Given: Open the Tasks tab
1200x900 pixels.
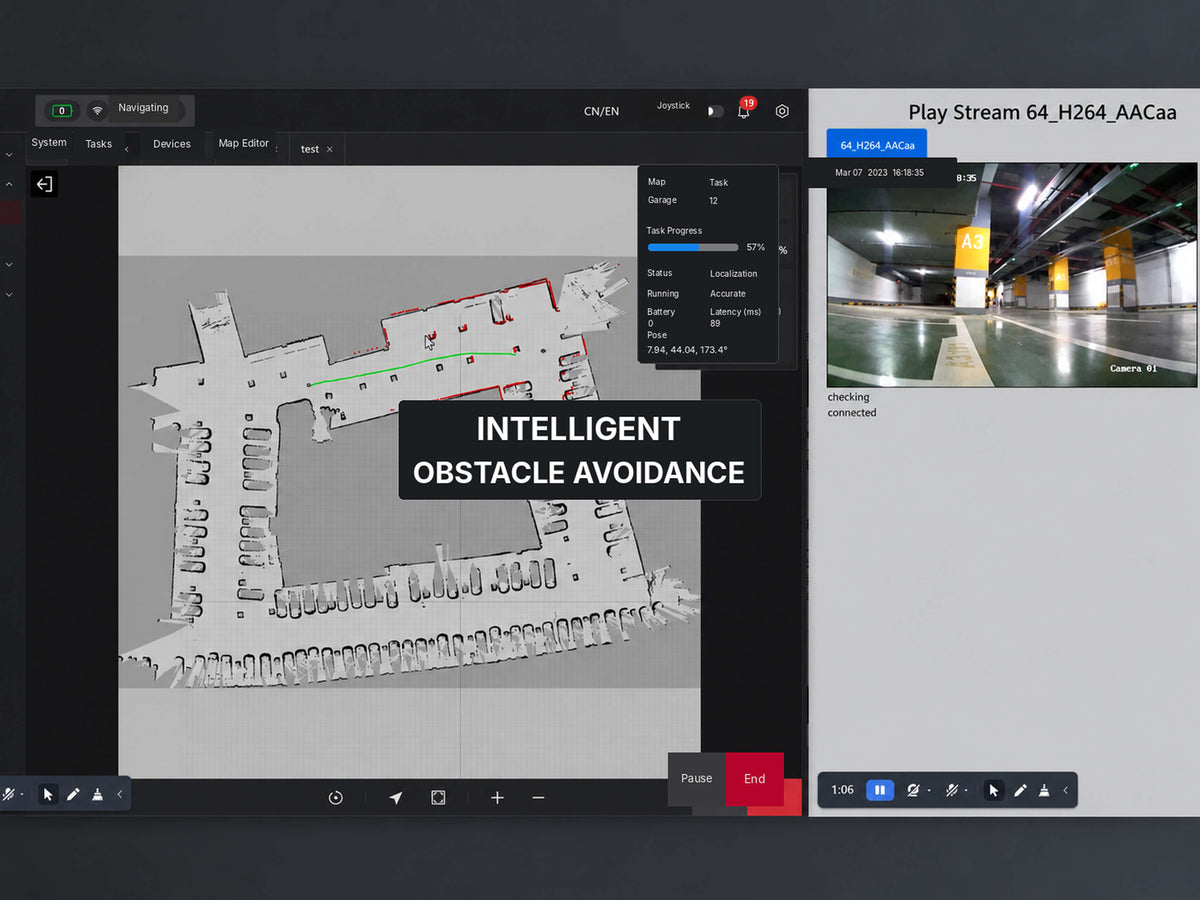Looking at the screenshot, I should pyautogui.click(x=99, y=144).
